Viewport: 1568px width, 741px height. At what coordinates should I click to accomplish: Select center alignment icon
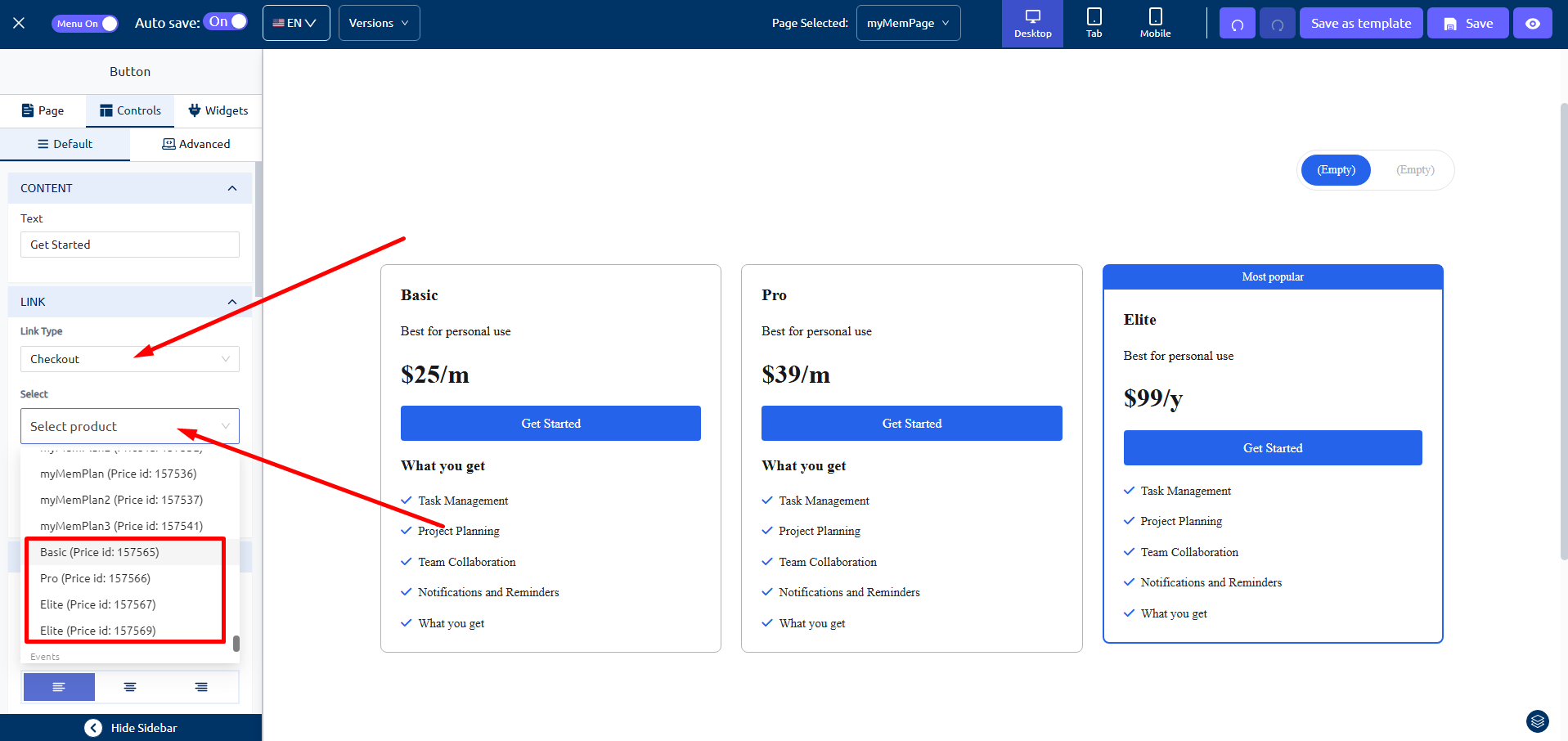coord(130,687)
